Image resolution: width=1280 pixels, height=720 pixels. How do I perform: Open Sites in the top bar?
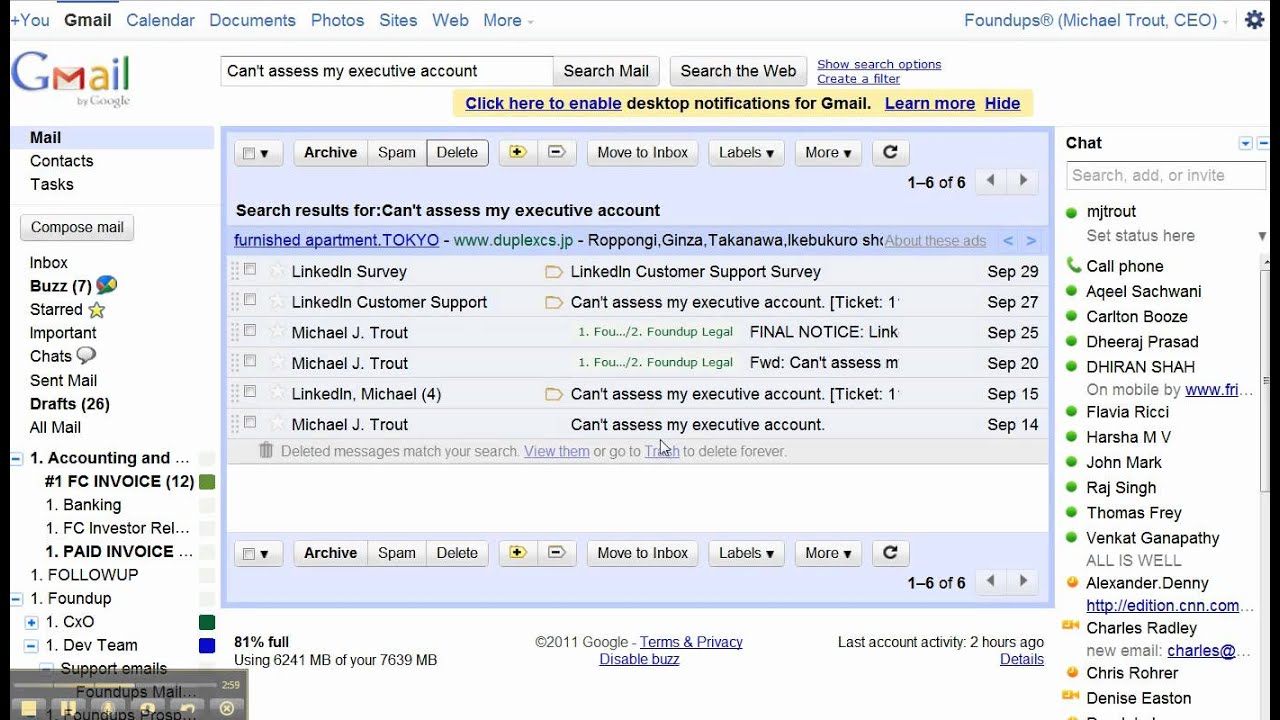398,20
